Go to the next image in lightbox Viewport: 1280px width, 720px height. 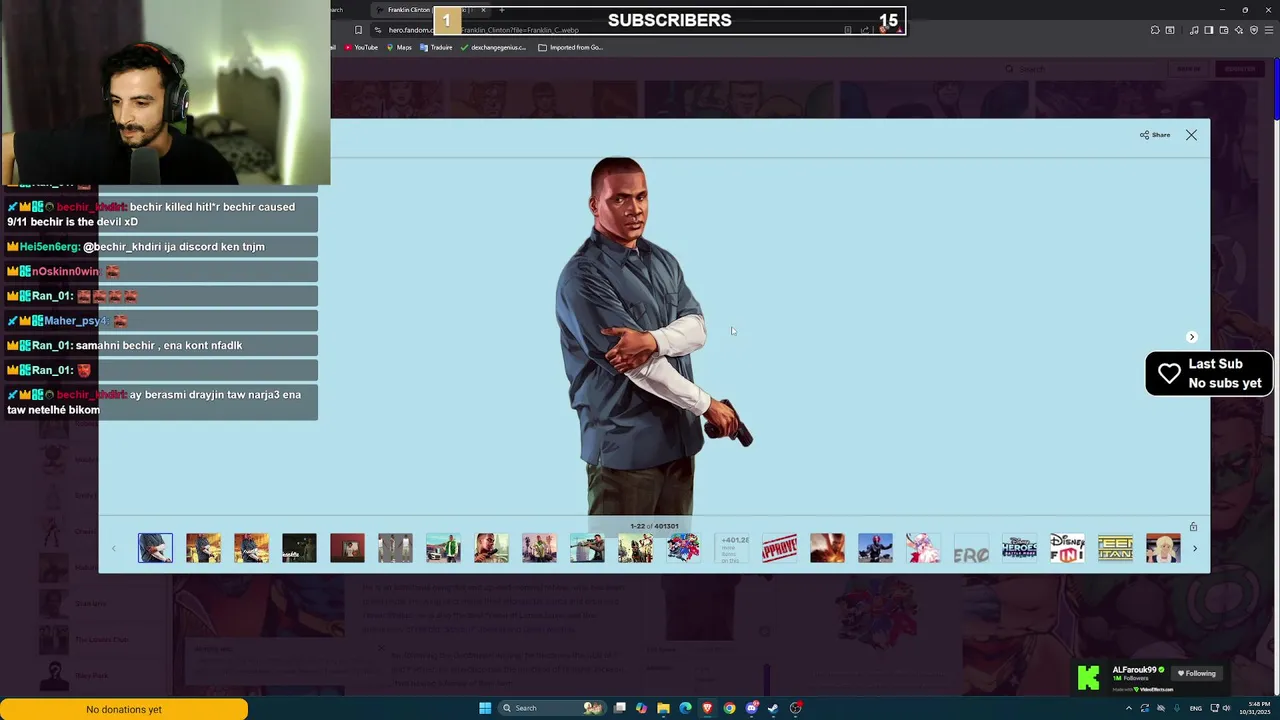(1191, 337)
